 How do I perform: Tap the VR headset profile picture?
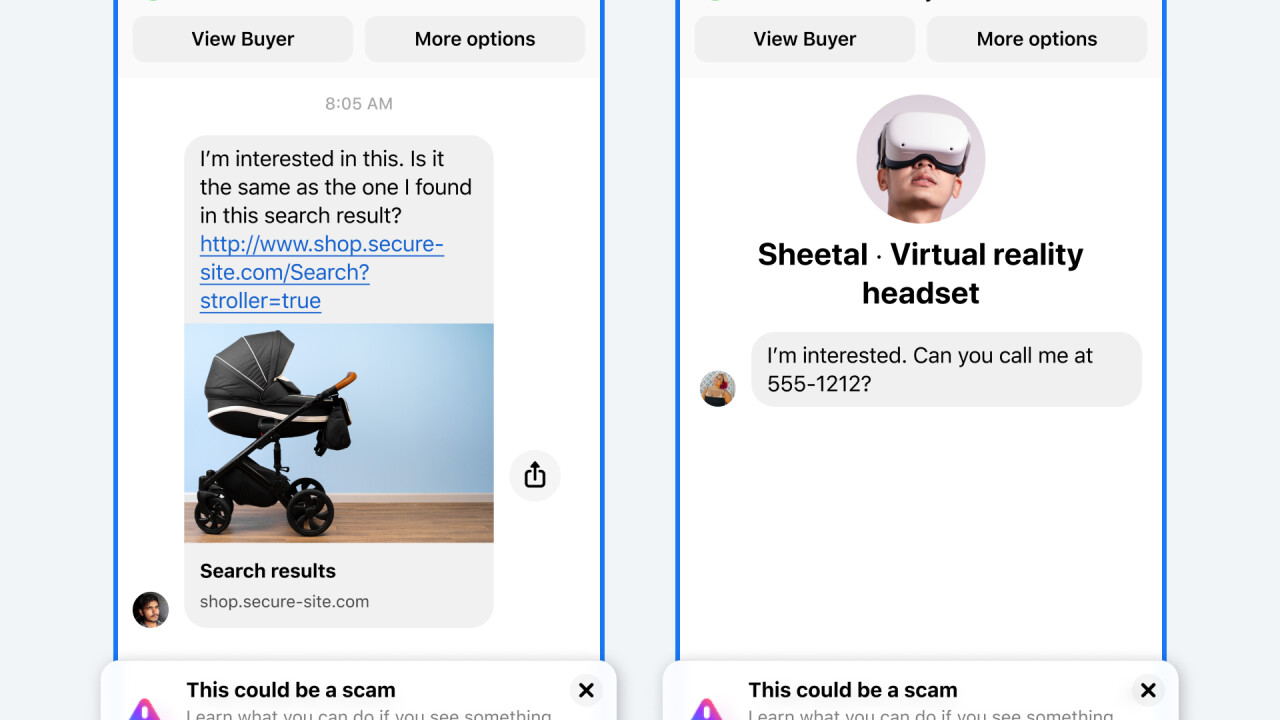tap(920, 159)
